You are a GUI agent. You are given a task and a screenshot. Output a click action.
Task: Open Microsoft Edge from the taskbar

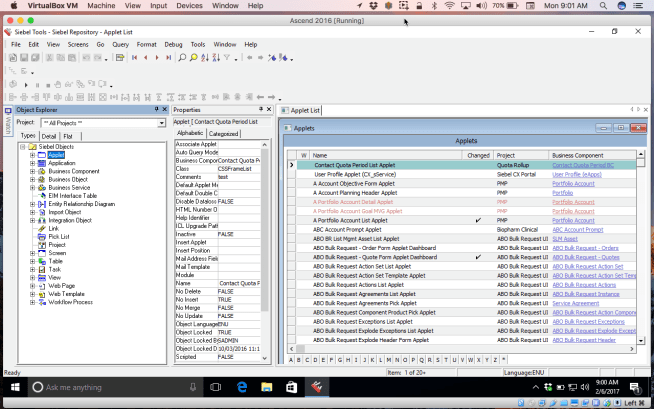(241, 387)
